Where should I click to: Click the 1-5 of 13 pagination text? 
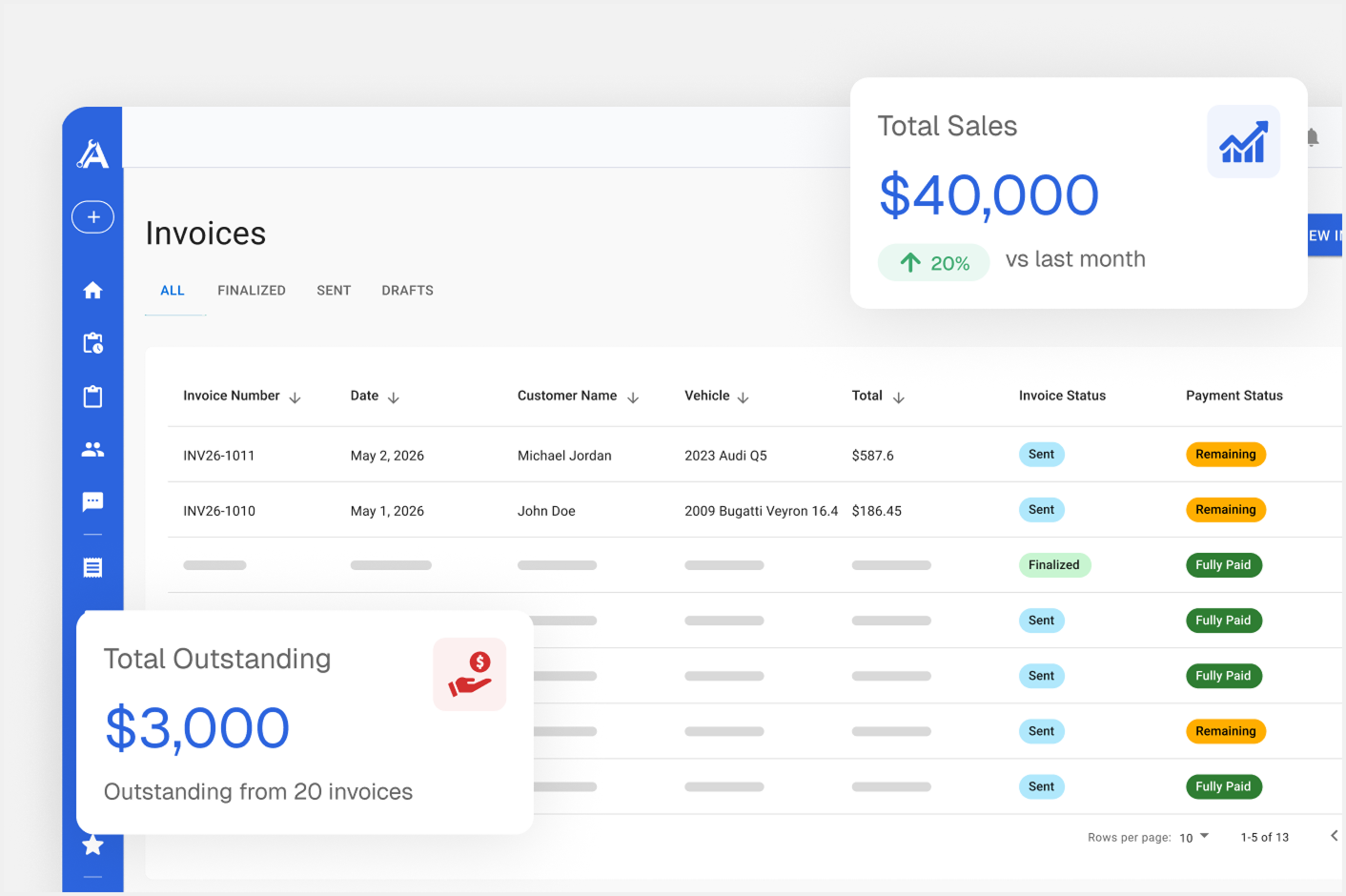[1264, 837]
